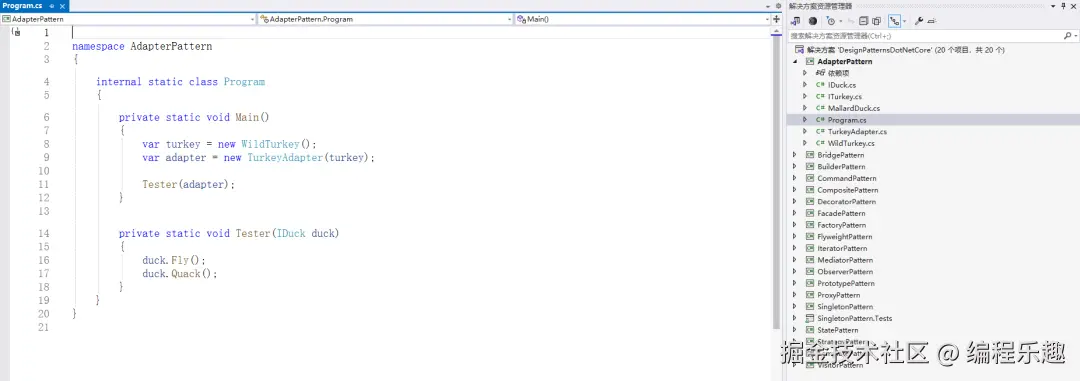The width and height of the screenshot is (1080, 381).
Task: Select IDuck.cs in Solution Explorer
Action: click(x=842, y=85)
